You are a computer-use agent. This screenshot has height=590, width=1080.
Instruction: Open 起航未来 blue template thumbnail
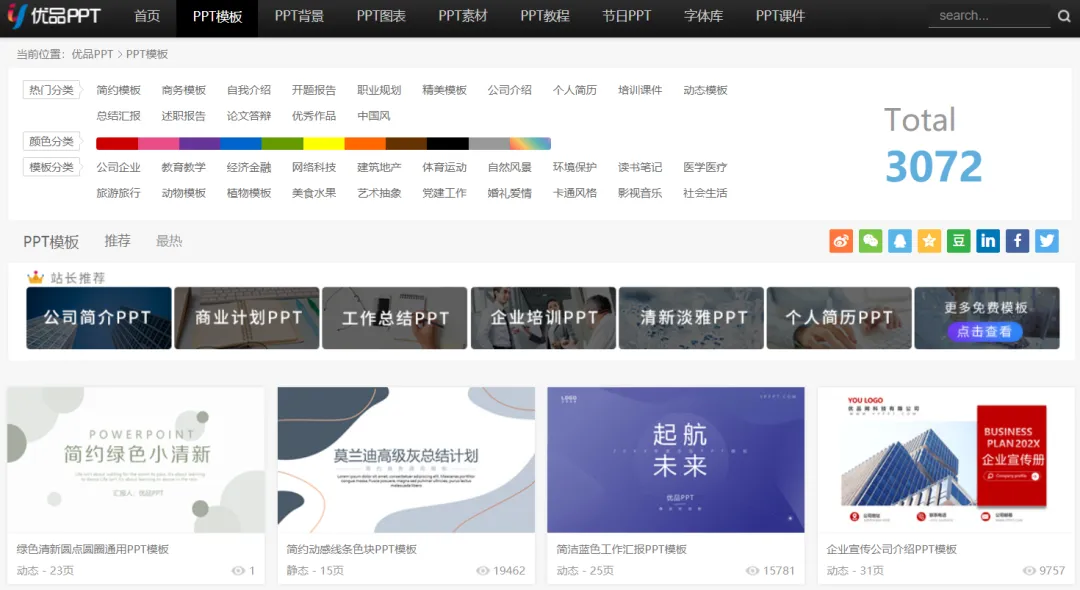point(676,460)
